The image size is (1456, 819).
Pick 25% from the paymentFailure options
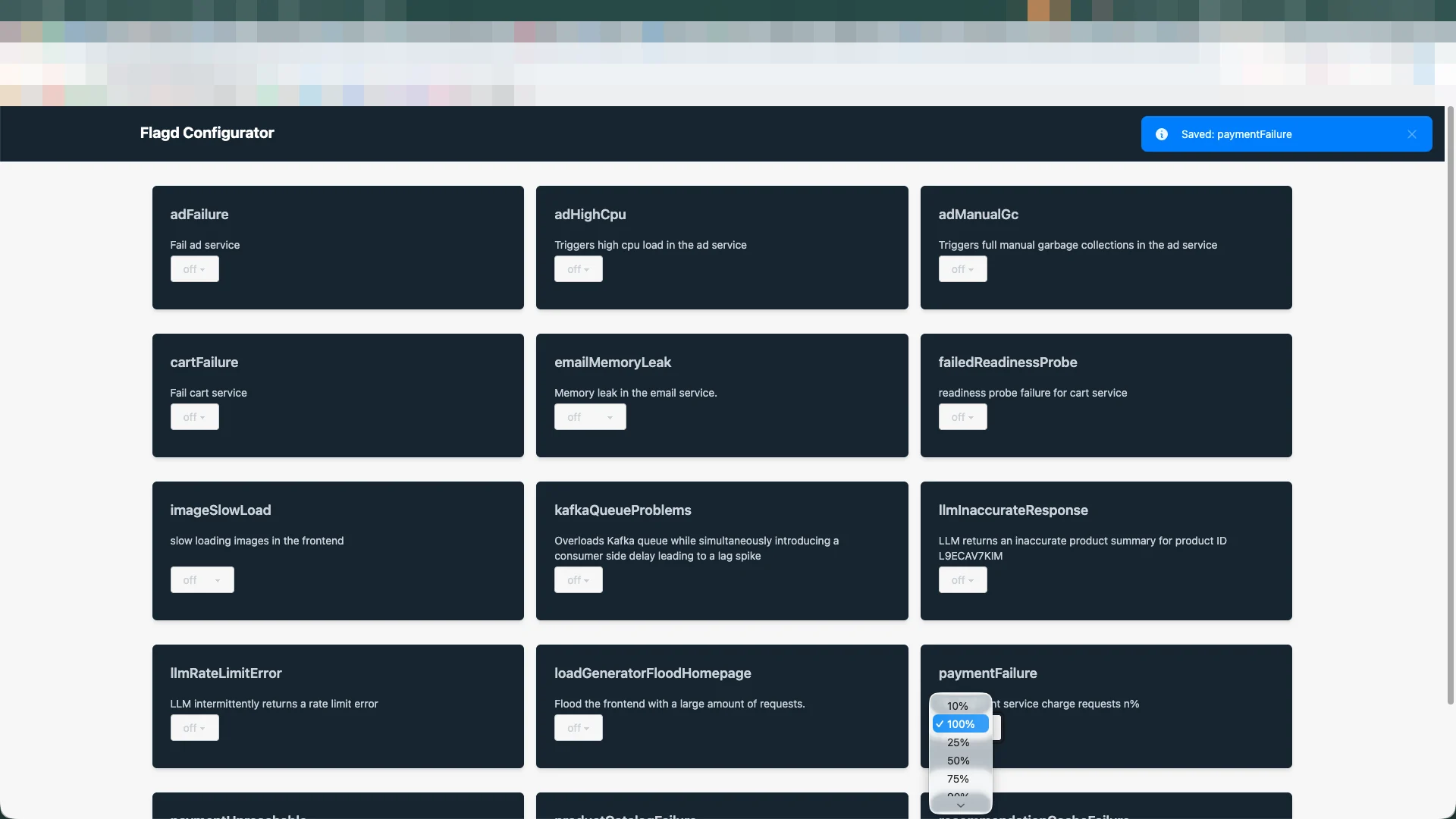[961, 742]
